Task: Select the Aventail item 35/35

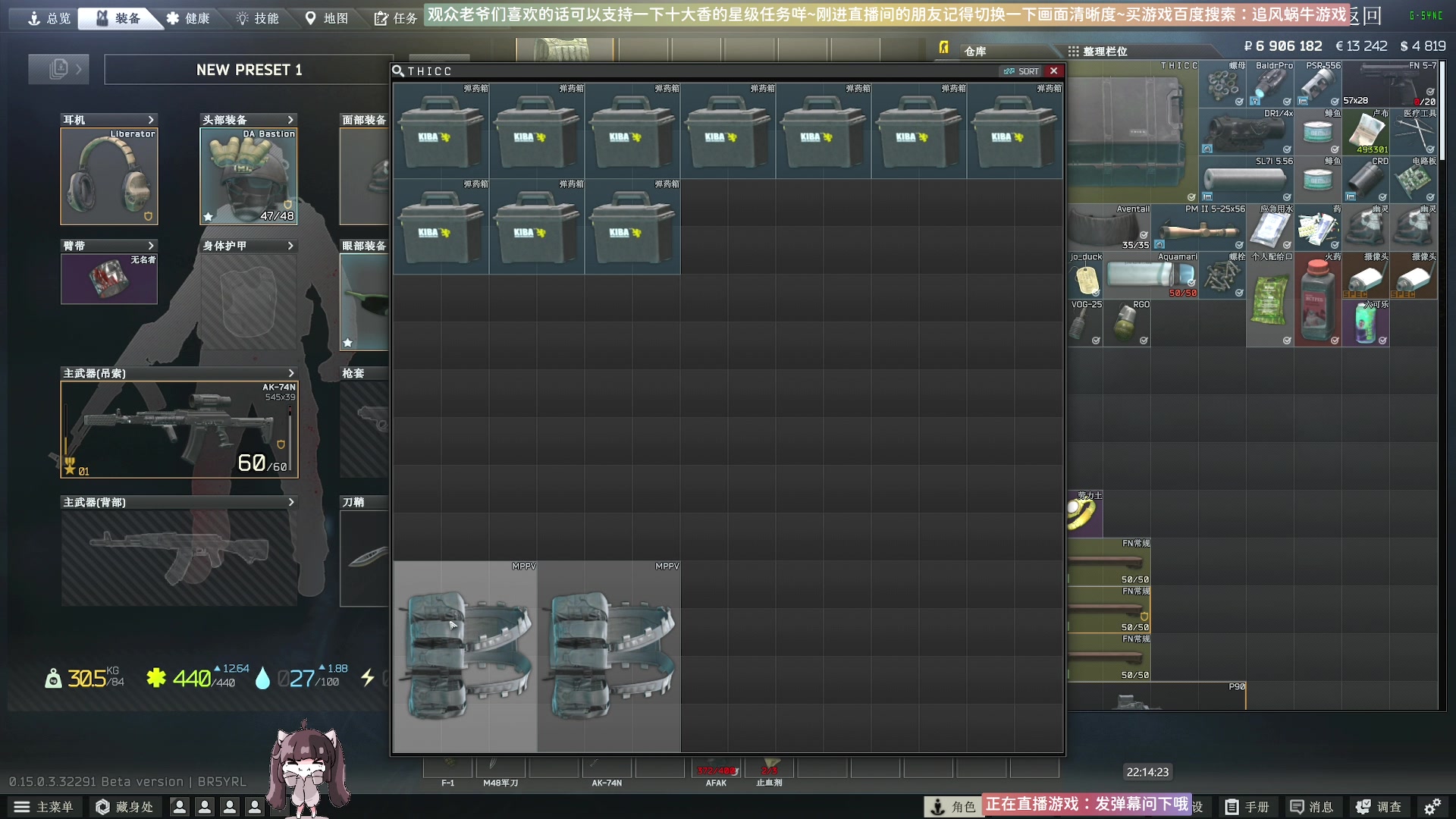Action: (x=1109, y=227)
